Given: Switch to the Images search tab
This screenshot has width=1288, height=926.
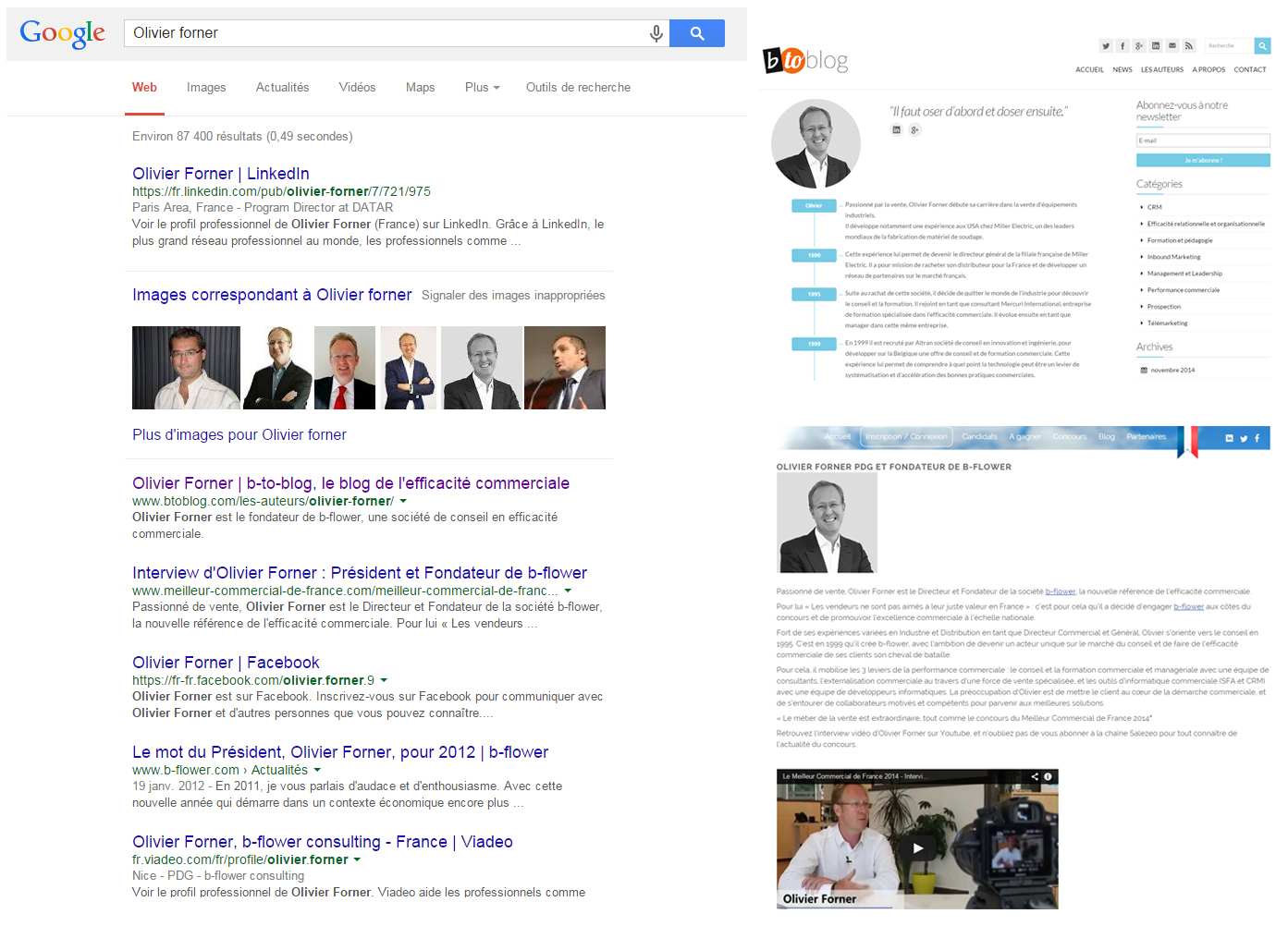Looking at the screenshot, I should click(x=206, y=88).
